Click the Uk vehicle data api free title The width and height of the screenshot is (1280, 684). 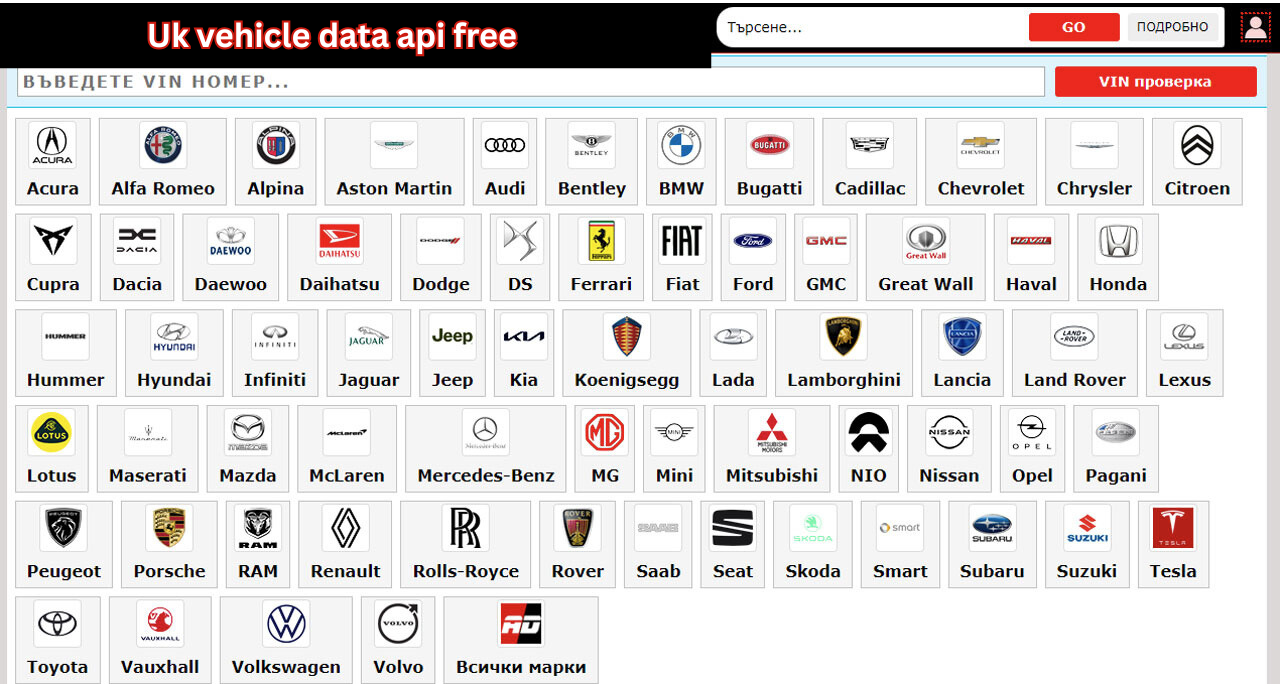pos(332,36)
